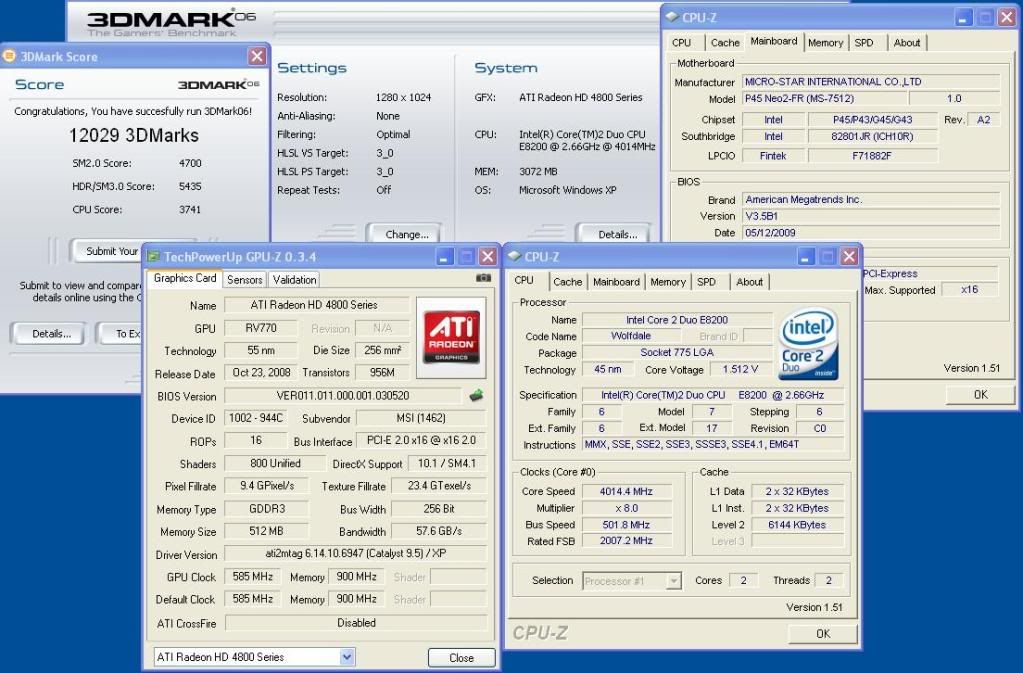Click the Bandwidth 57.6 GB/s value
This screenshot has width=1023, height=673.
tap(438, 531)
